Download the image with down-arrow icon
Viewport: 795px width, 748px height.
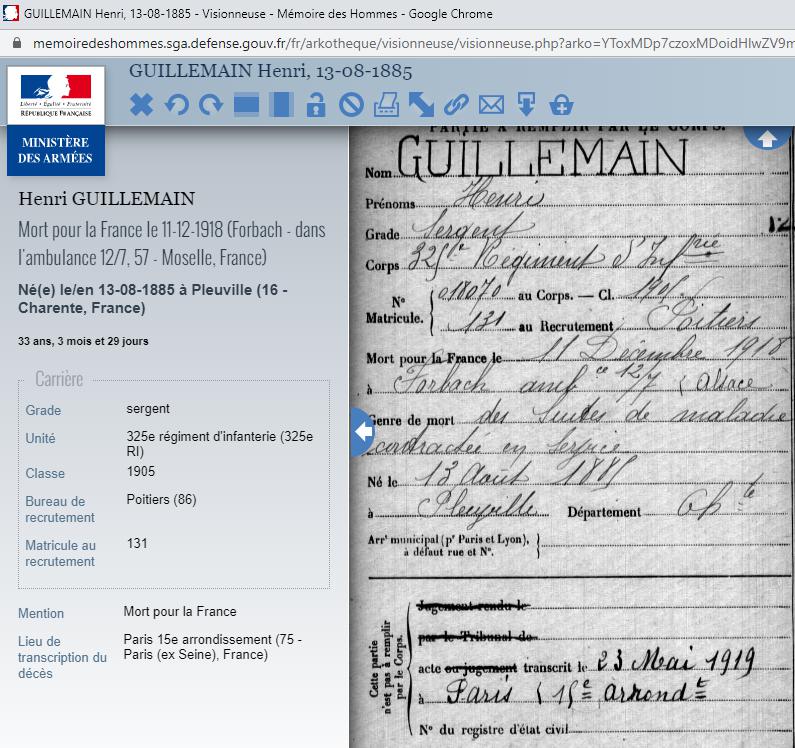click(x=526, y=105)
